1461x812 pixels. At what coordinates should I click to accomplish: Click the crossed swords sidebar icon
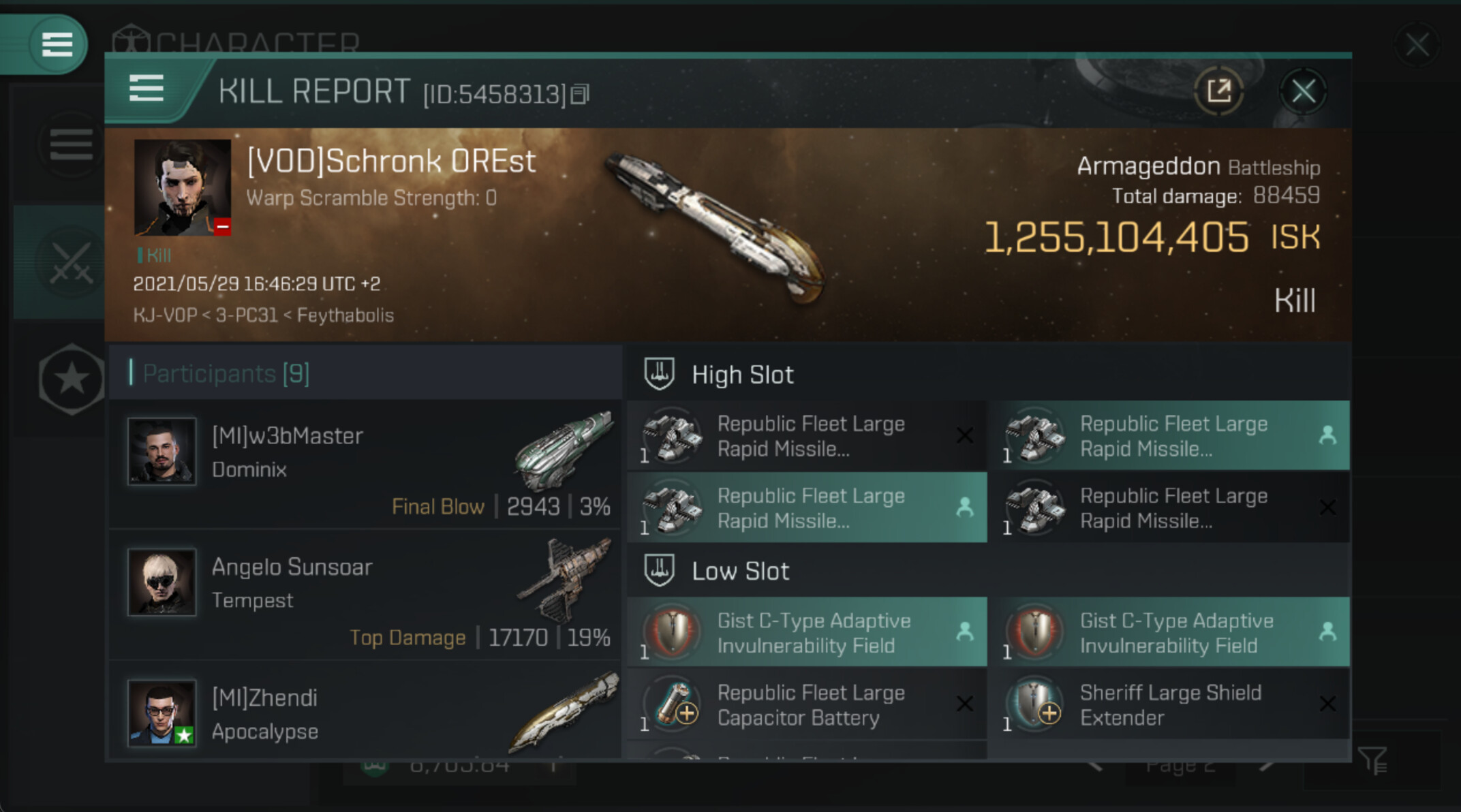click(71, 262)
